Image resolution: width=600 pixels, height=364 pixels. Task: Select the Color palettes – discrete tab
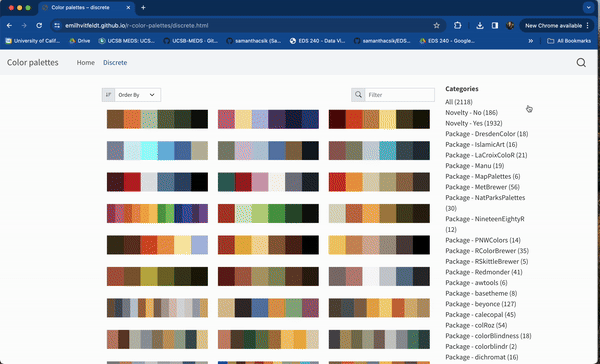click(x=86, y=8)
